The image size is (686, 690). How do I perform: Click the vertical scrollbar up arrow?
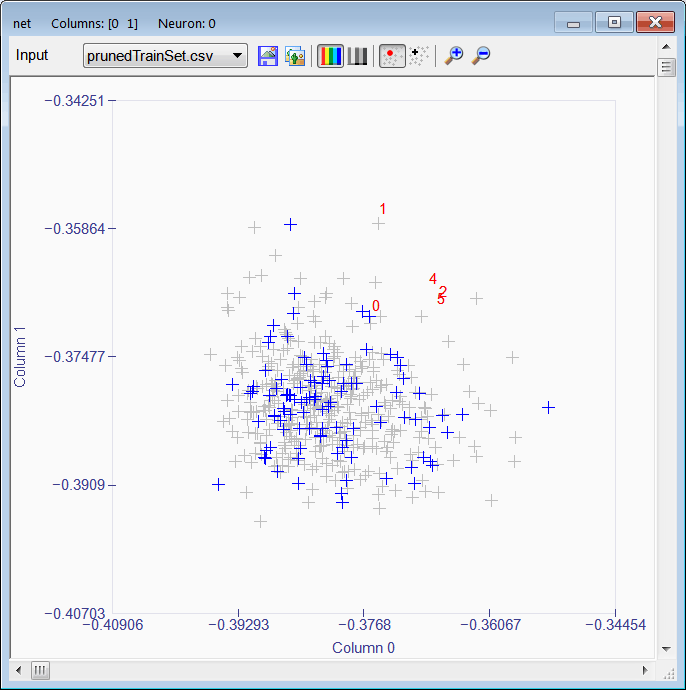click(x=666, y=47)
